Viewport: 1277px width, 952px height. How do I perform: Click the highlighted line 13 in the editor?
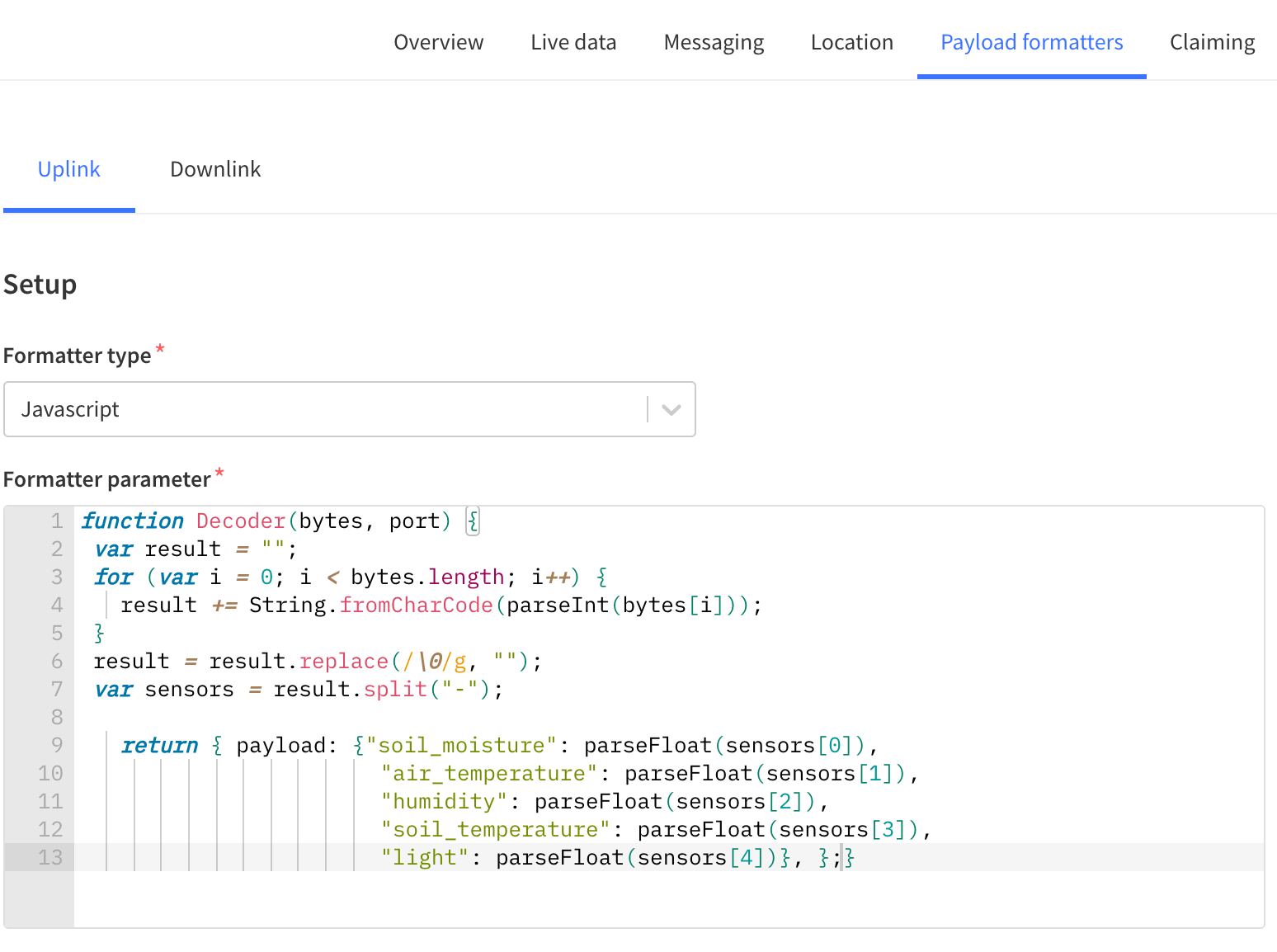point(577,857)
